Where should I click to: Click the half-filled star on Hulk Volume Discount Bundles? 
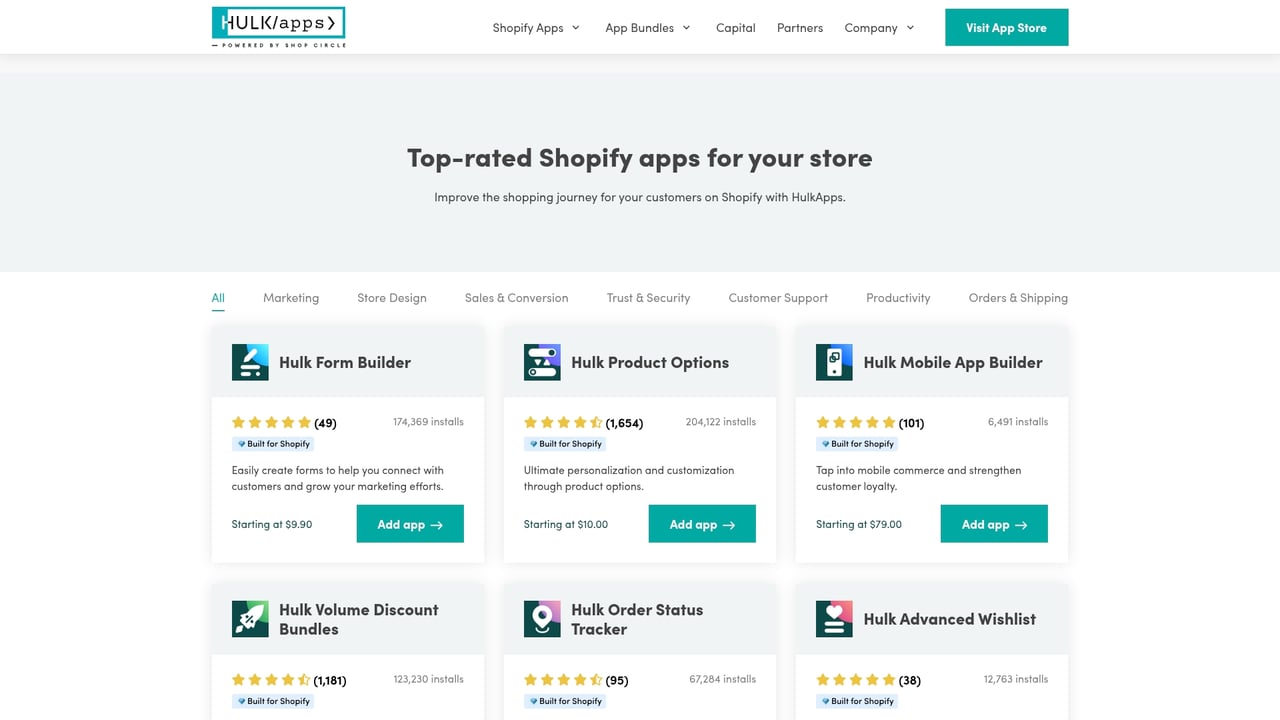click(x=305, y=679)
